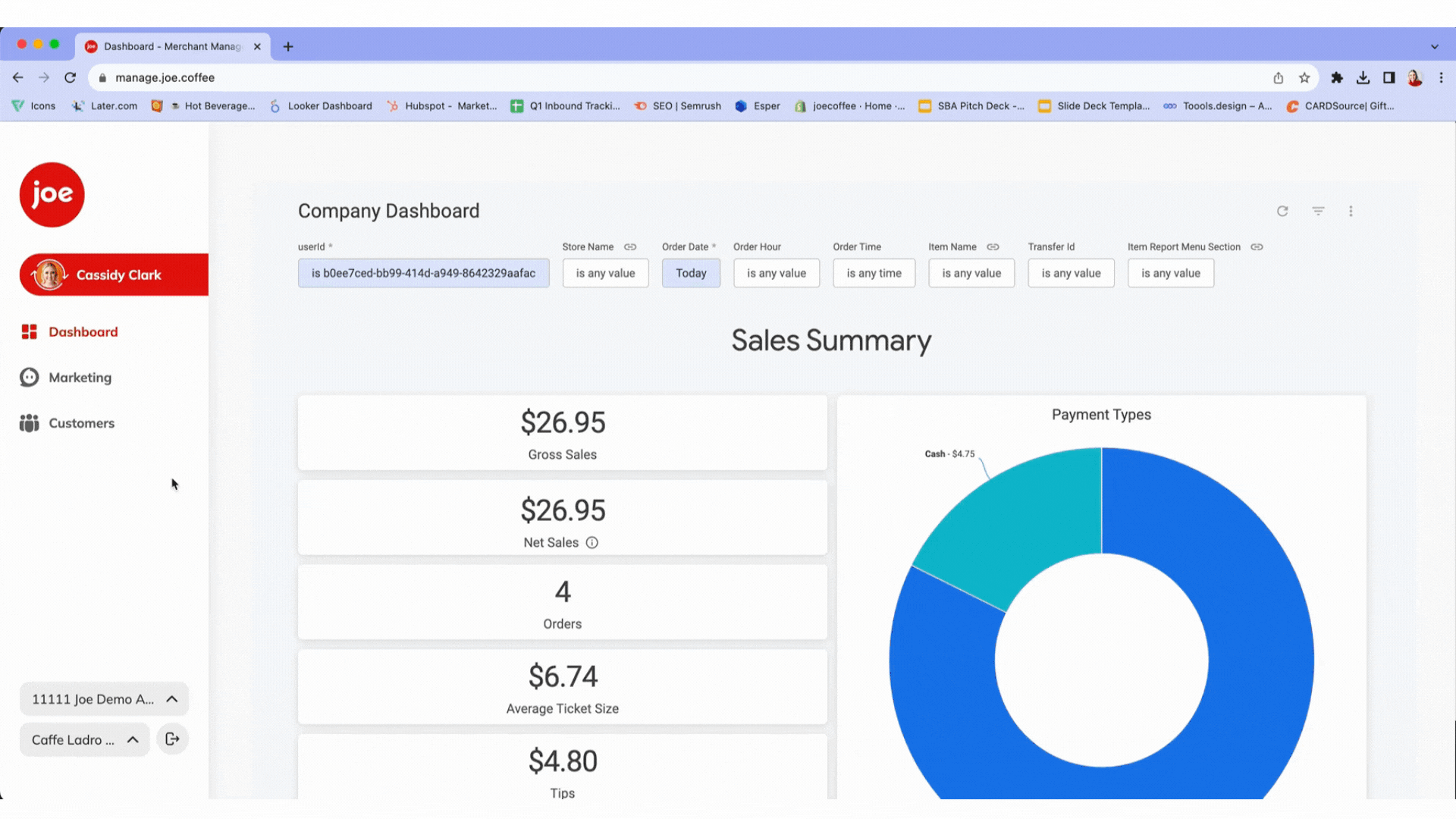Click the Gross Sales $26.95 tile
1456x819 pixels.
pyautogui.click(x=563, y=433)
